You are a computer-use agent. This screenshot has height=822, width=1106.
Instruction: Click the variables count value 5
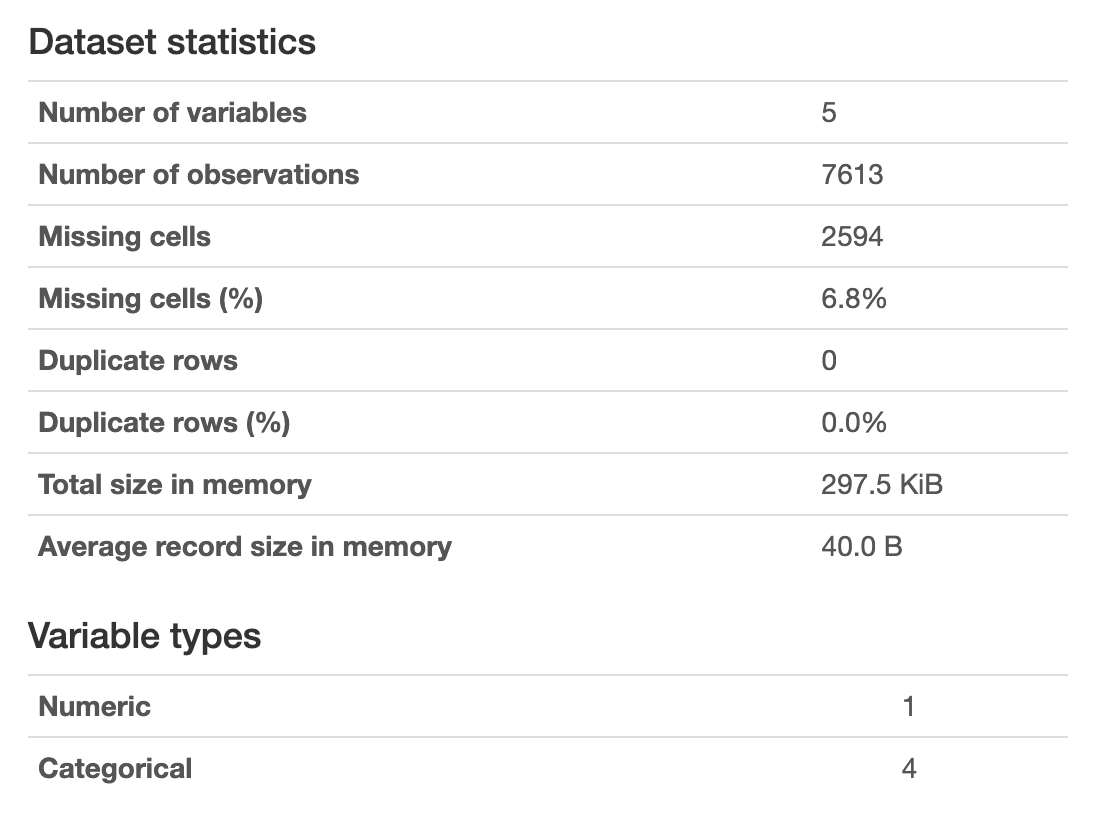click(x=829, y=112)
